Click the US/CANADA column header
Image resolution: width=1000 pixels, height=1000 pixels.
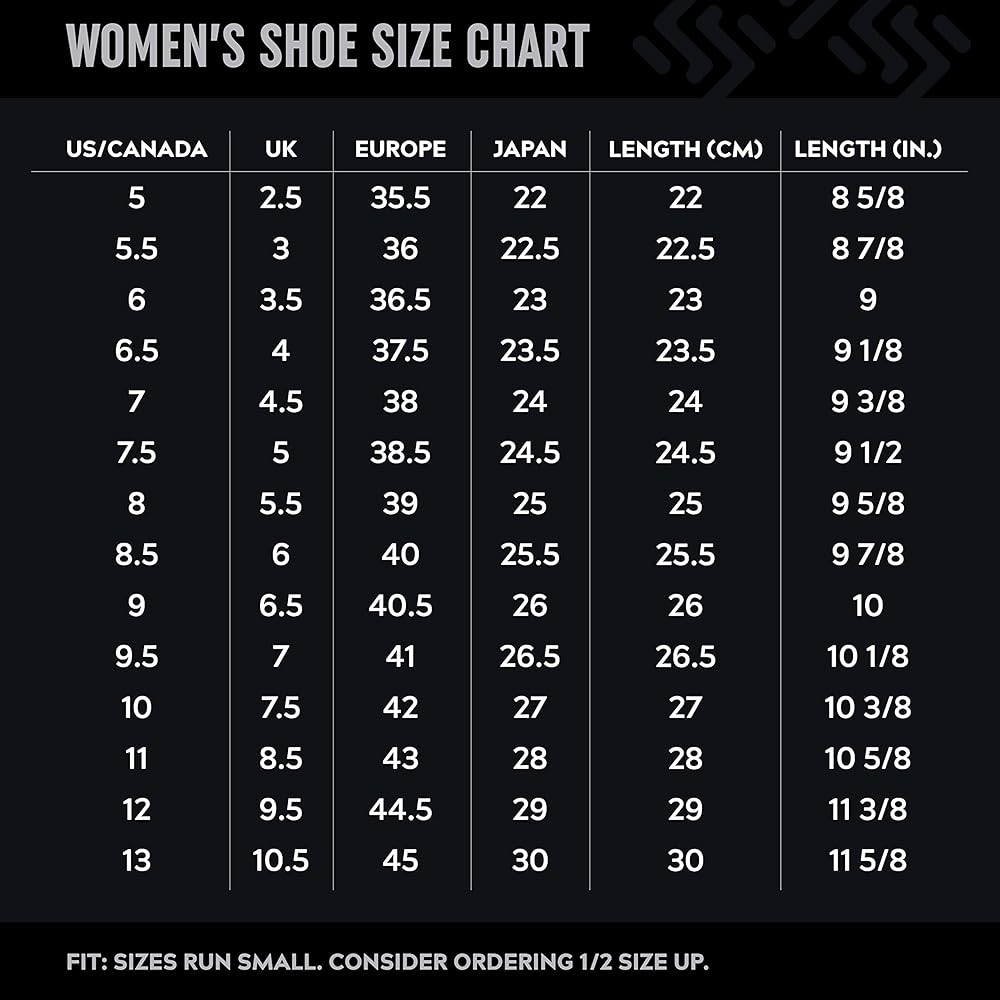click(137, 150)
